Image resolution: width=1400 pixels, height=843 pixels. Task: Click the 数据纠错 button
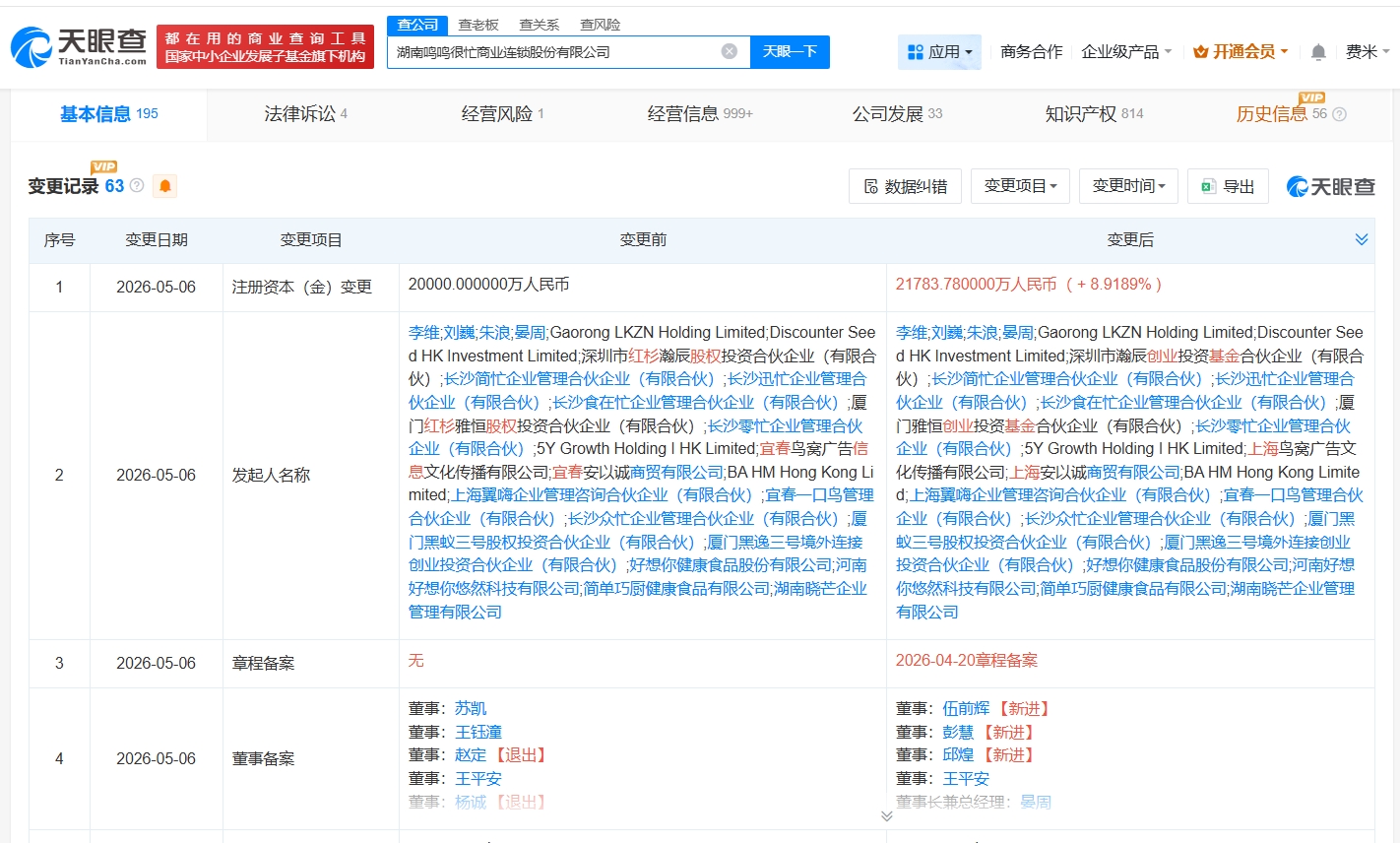tap(906, 186)
